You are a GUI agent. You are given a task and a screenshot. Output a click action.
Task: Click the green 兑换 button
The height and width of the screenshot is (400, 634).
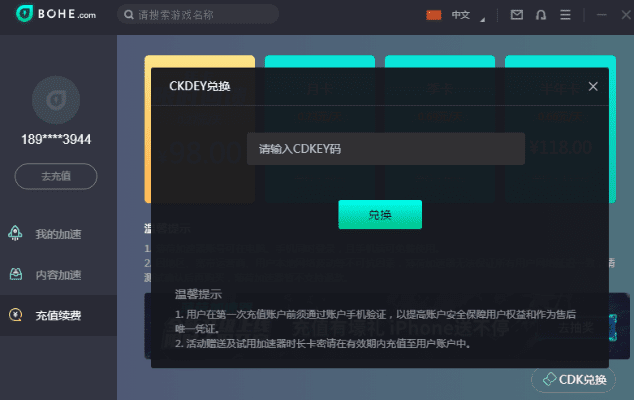coord(380,214)
